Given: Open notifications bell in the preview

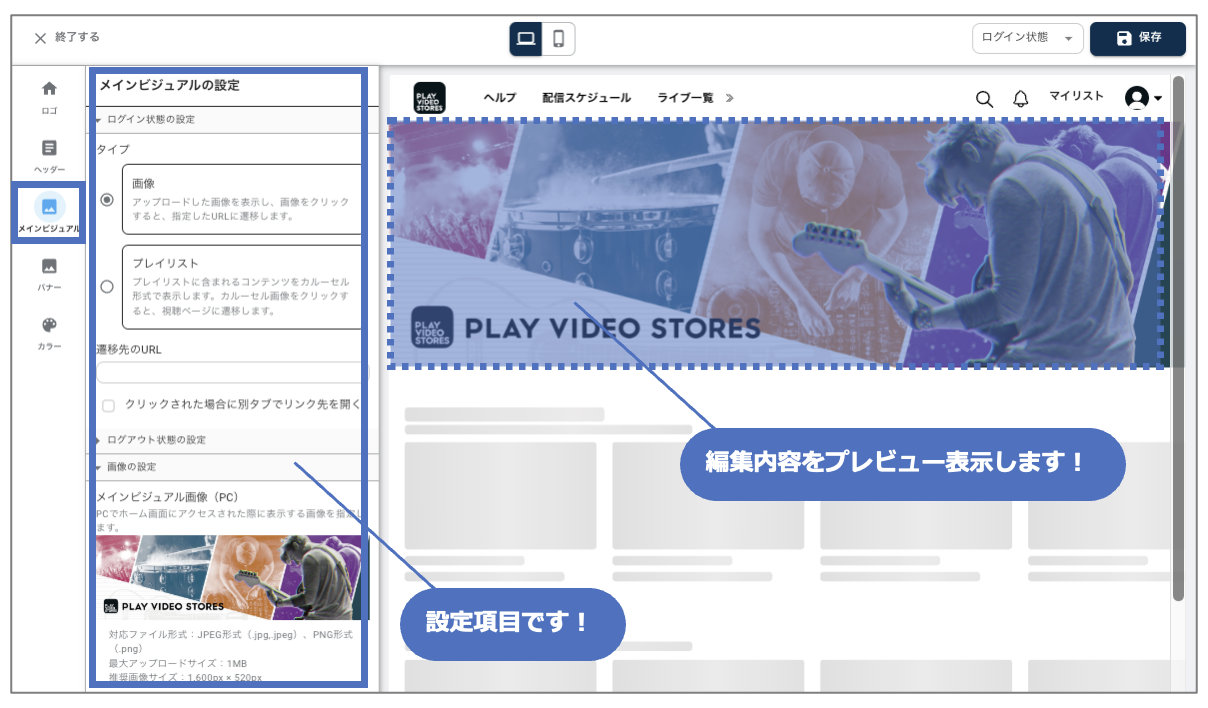Looking at the screenshot, I should 1021,98.
